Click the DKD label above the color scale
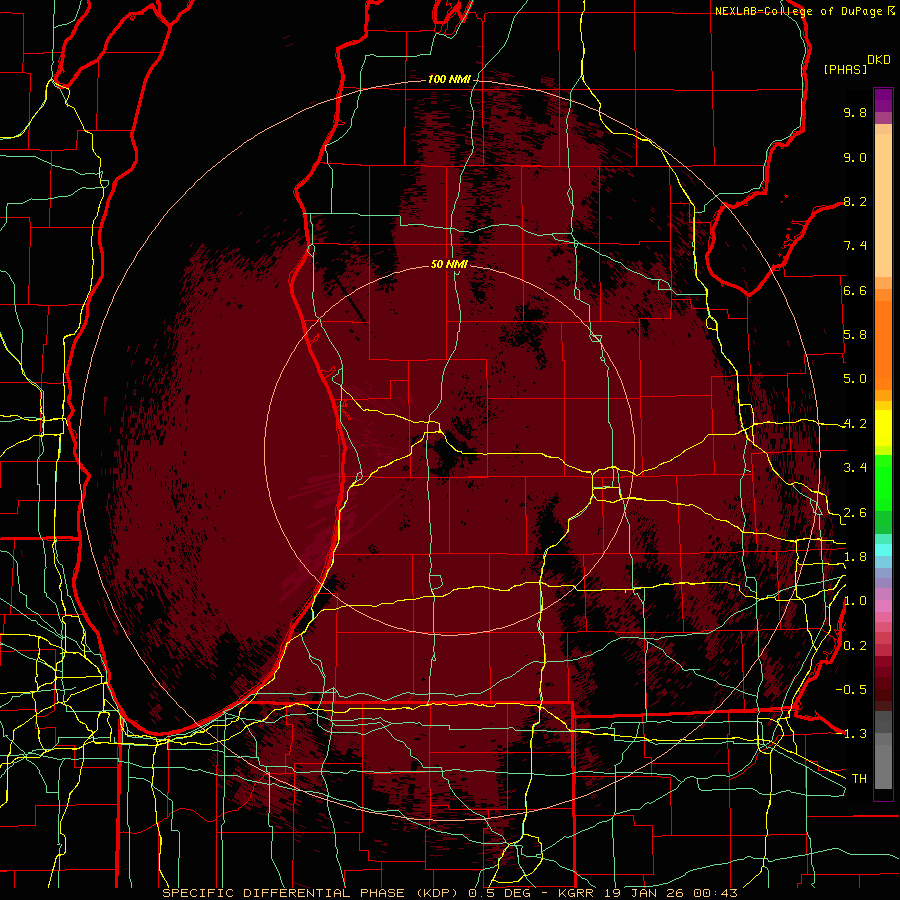 879,60
